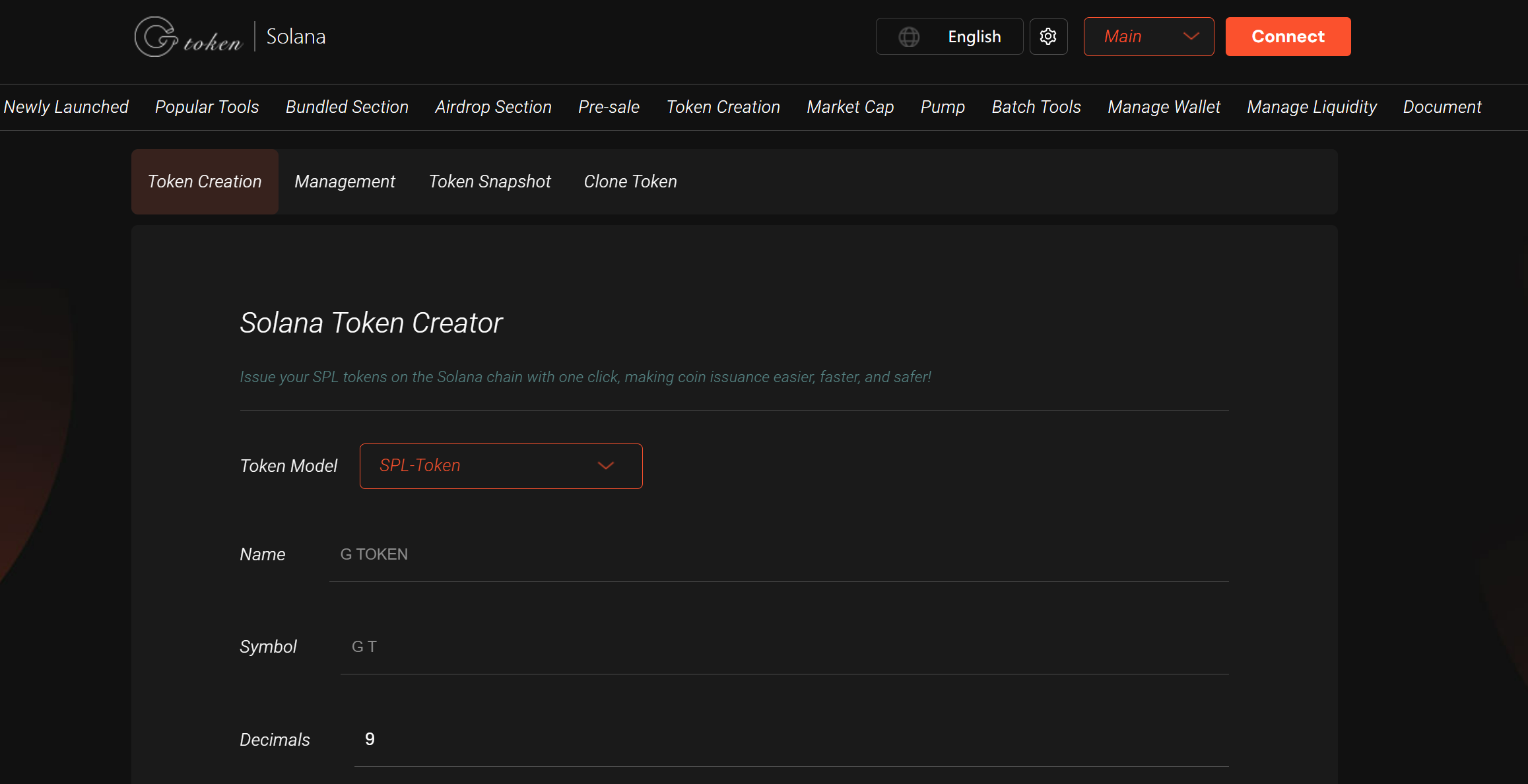Expand the SPL-Token model dropdown
The height and width of the screenshot is (784, 1528).
(500, 466)
